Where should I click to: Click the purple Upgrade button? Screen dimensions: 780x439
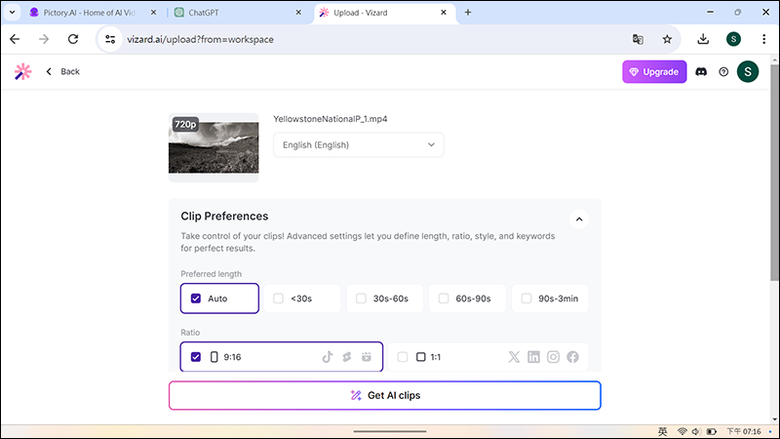click(x=654, y=72)
